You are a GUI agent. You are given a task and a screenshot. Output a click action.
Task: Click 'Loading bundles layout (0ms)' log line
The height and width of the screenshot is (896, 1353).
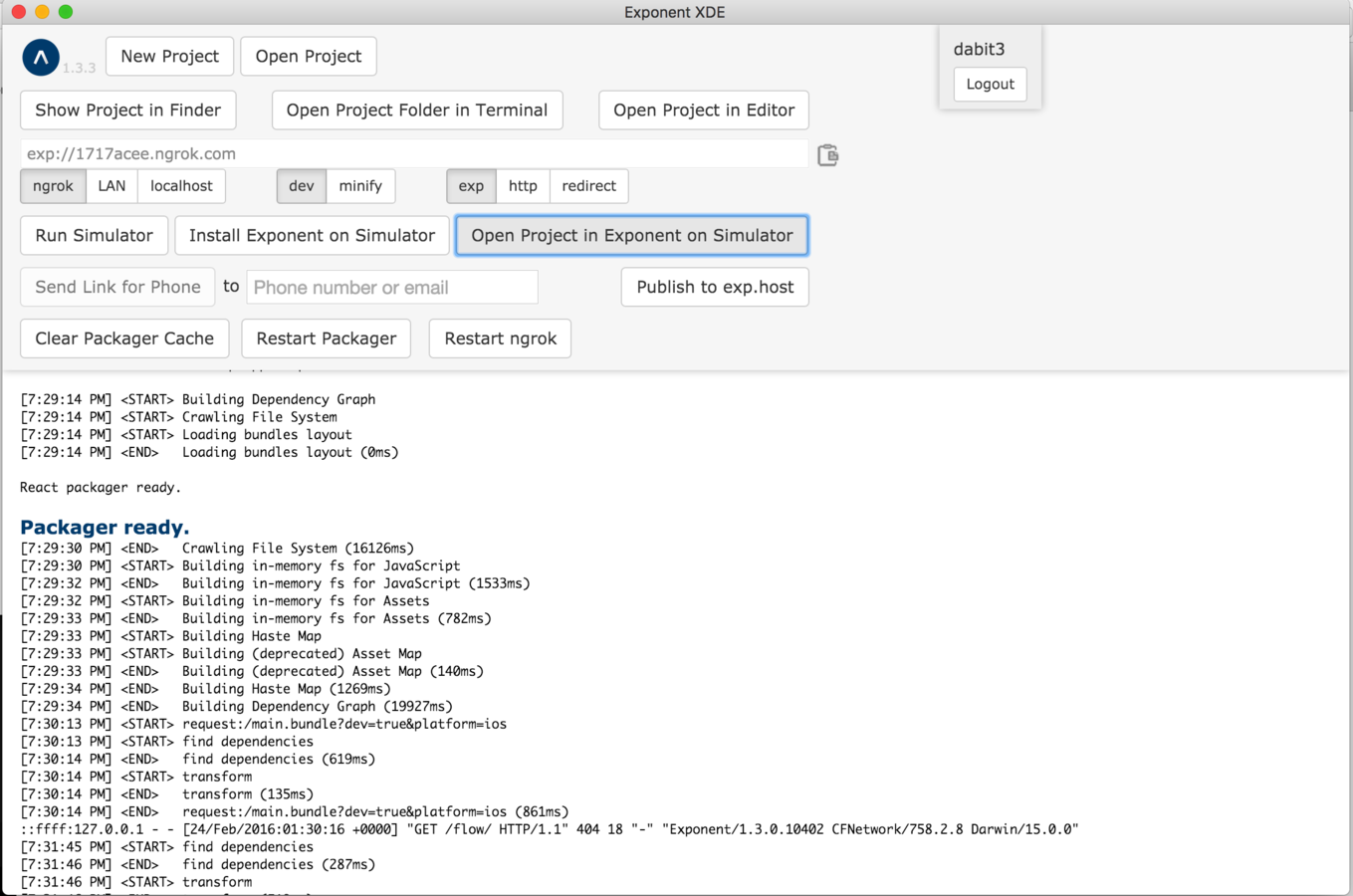click(209, 452)
